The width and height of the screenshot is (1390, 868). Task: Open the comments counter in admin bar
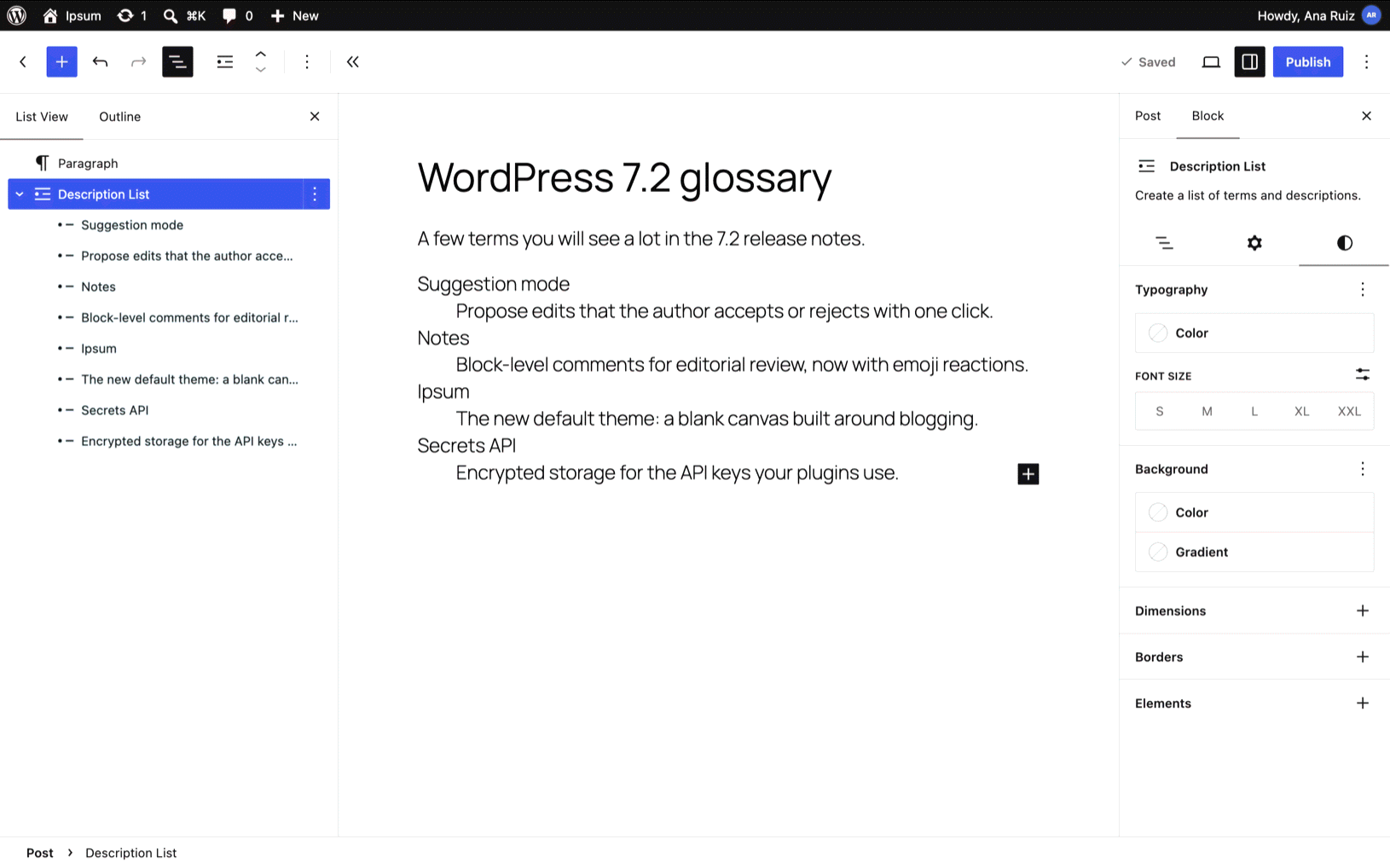(237, 15)
